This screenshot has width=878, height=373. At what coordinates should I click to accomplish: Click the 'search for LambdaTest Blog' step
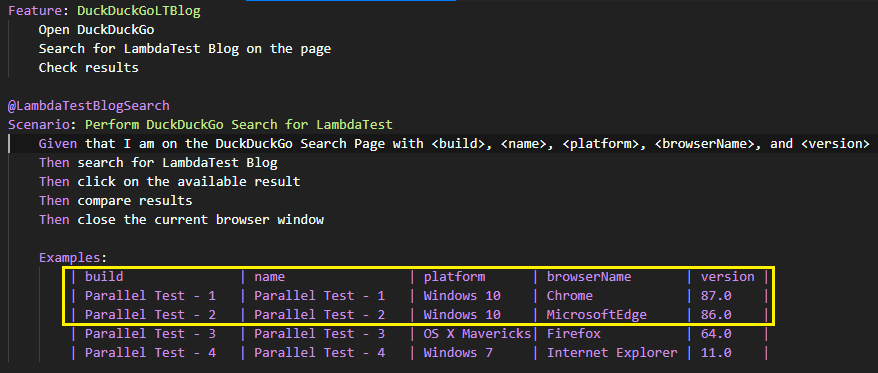point(178,162)
